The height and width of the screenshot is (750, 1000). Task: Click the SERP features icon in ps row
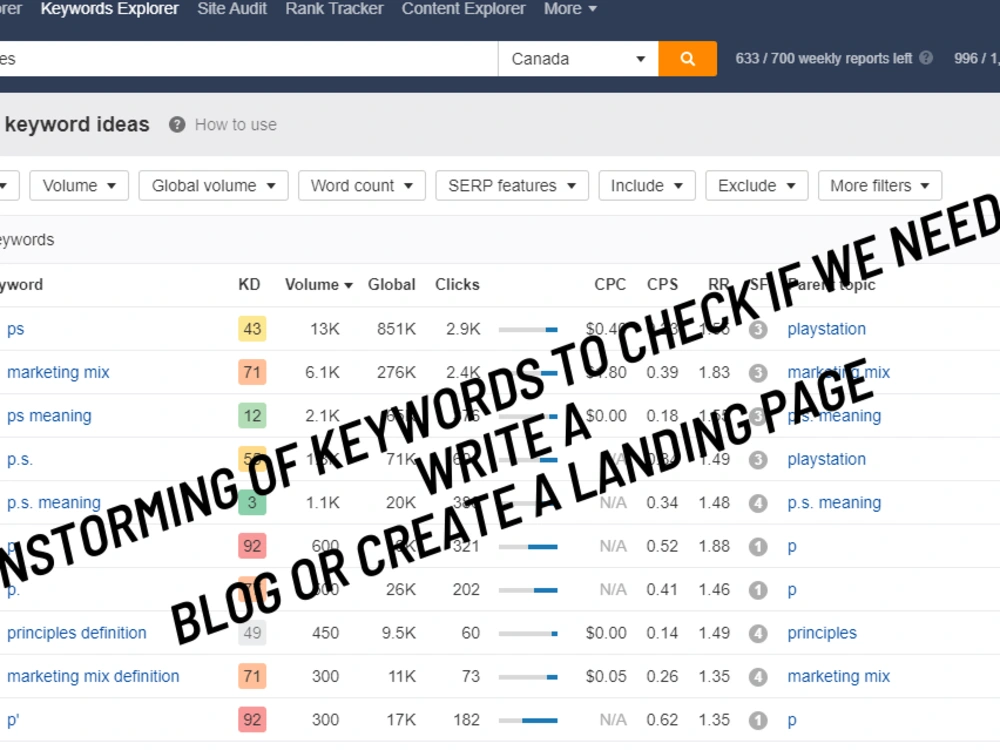pos(758,330)
